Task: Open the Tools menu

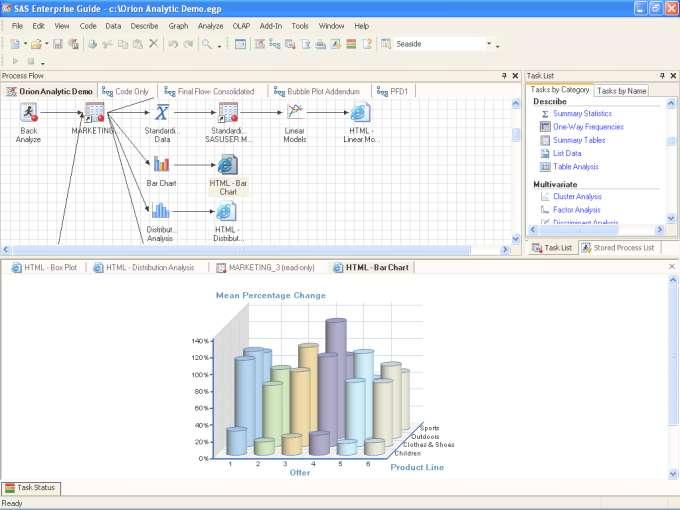Action: click(300, 26)
